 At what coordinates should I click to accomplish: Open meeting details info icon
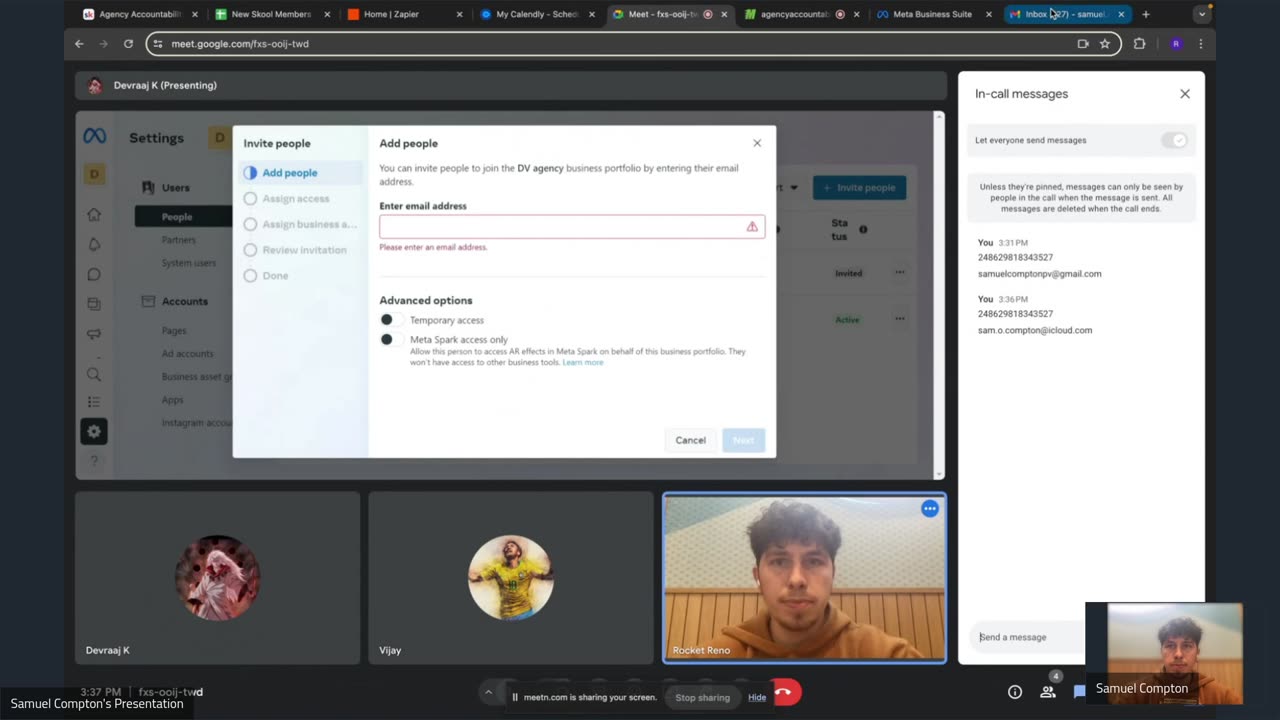1015,692
